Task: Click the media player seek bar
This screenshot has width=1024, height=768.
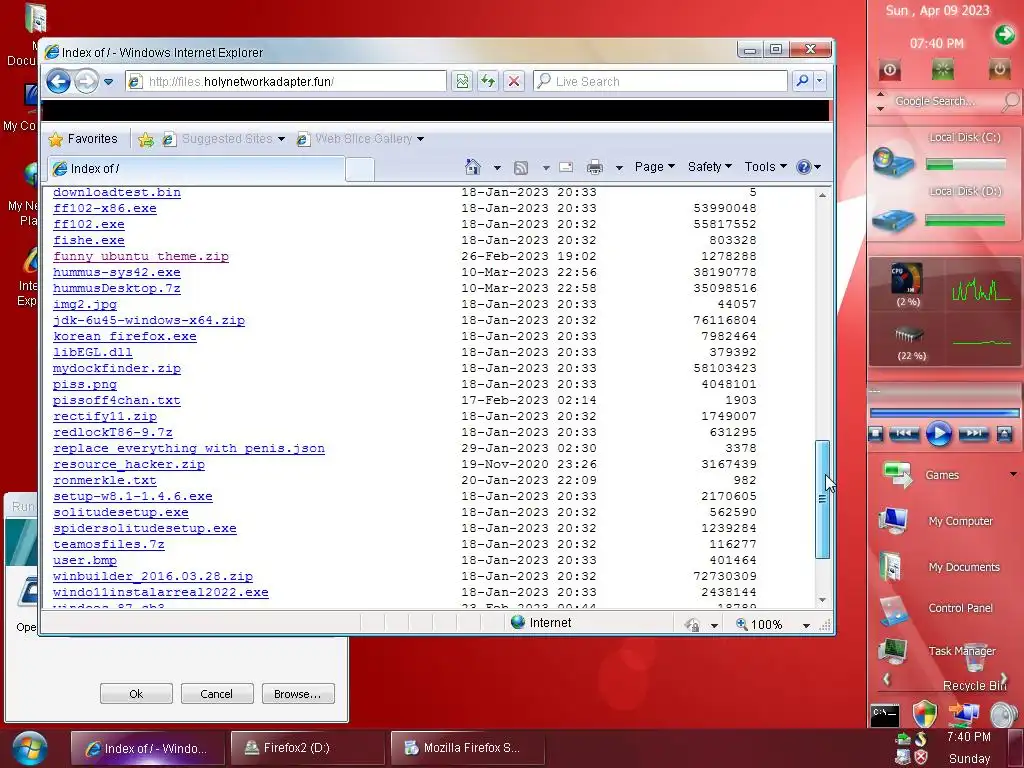Action: coord(944,413)
